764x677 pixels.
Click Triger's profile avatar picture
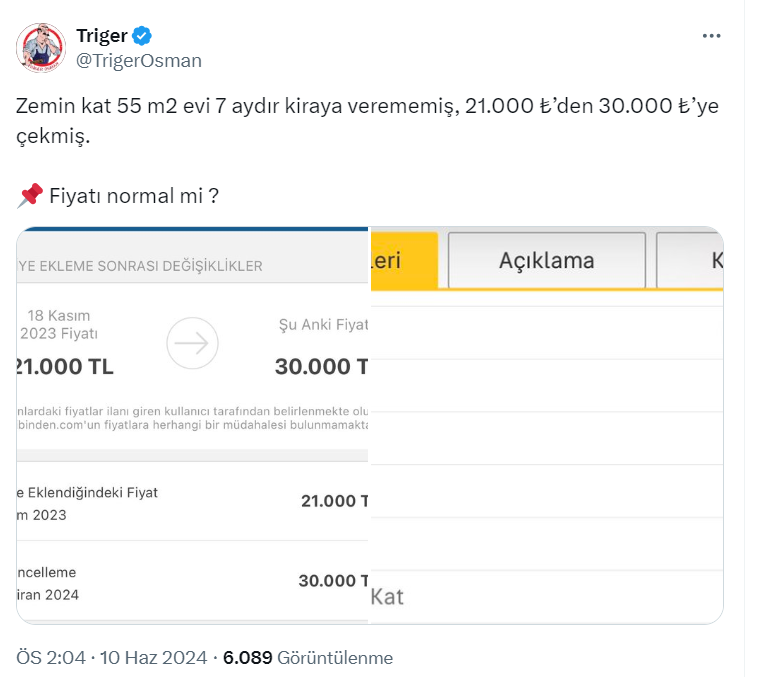pyautogui.click(x=41, y=48)
